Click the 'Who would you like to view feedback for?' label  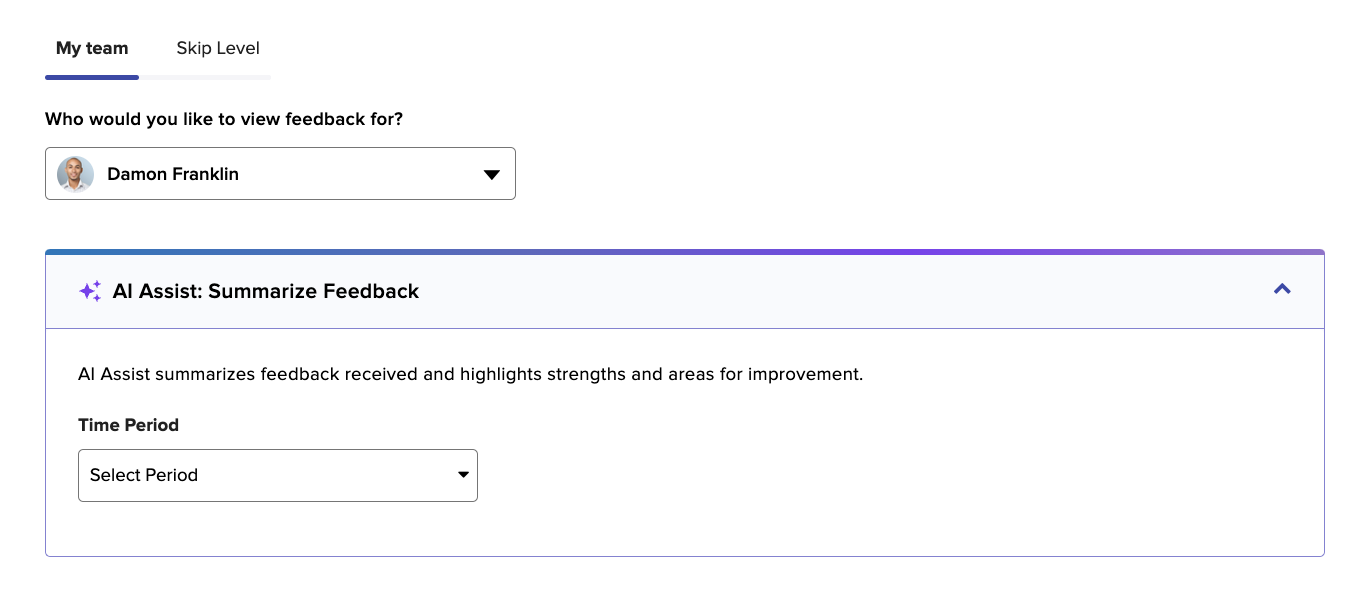pyautogui.click(x=224, y=119)
